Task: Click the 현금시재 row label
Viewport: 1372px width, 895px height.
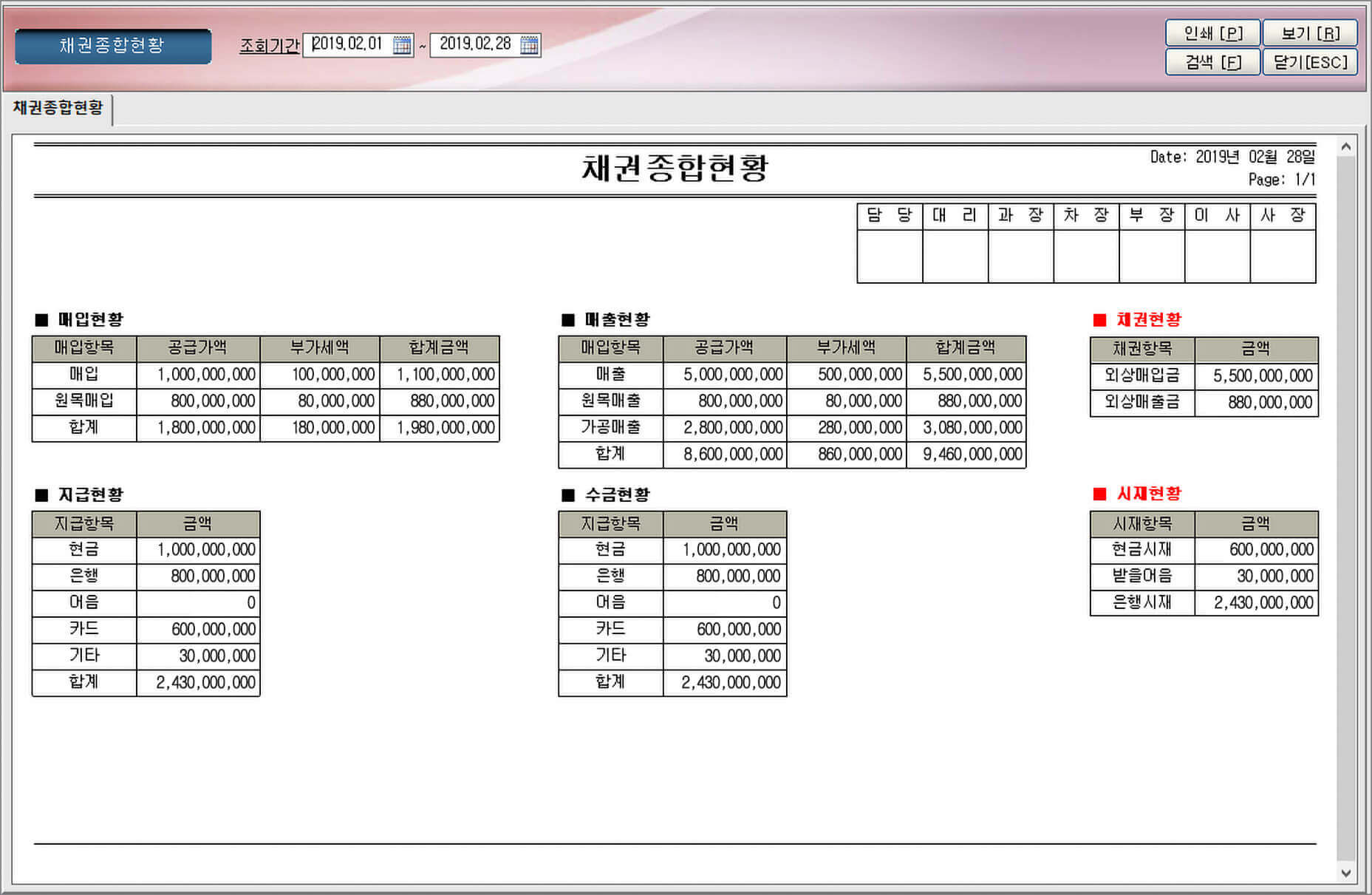Action: (1142, 549)
